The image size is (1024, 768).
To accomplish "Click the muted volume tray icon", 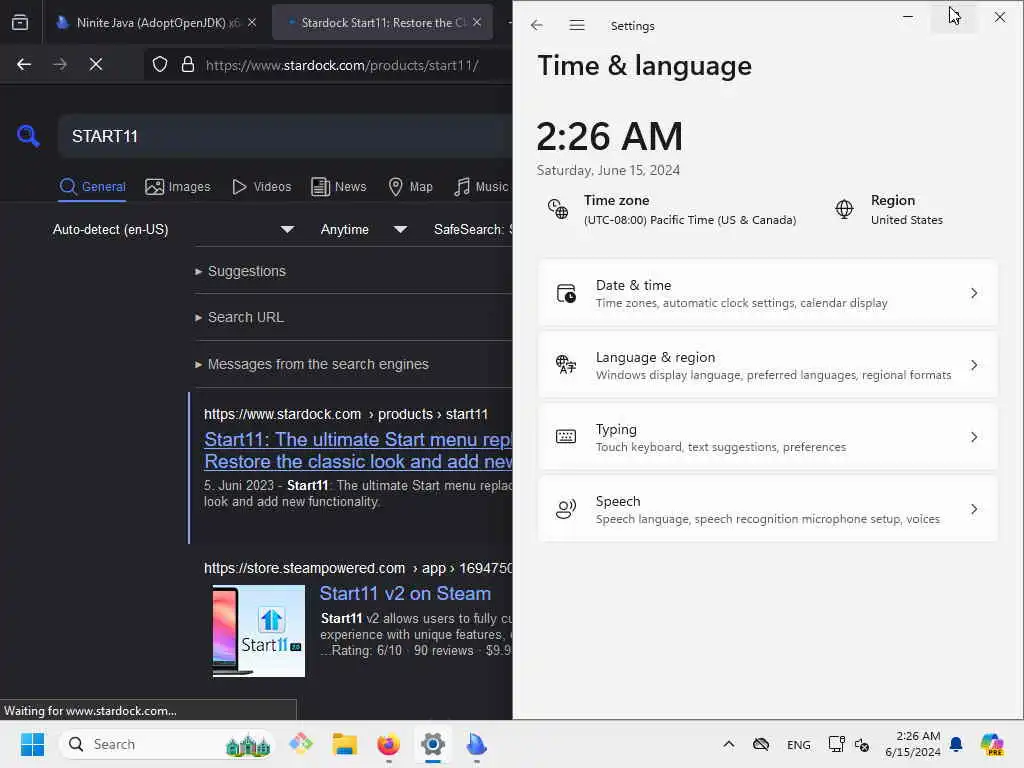I will 862,744.
